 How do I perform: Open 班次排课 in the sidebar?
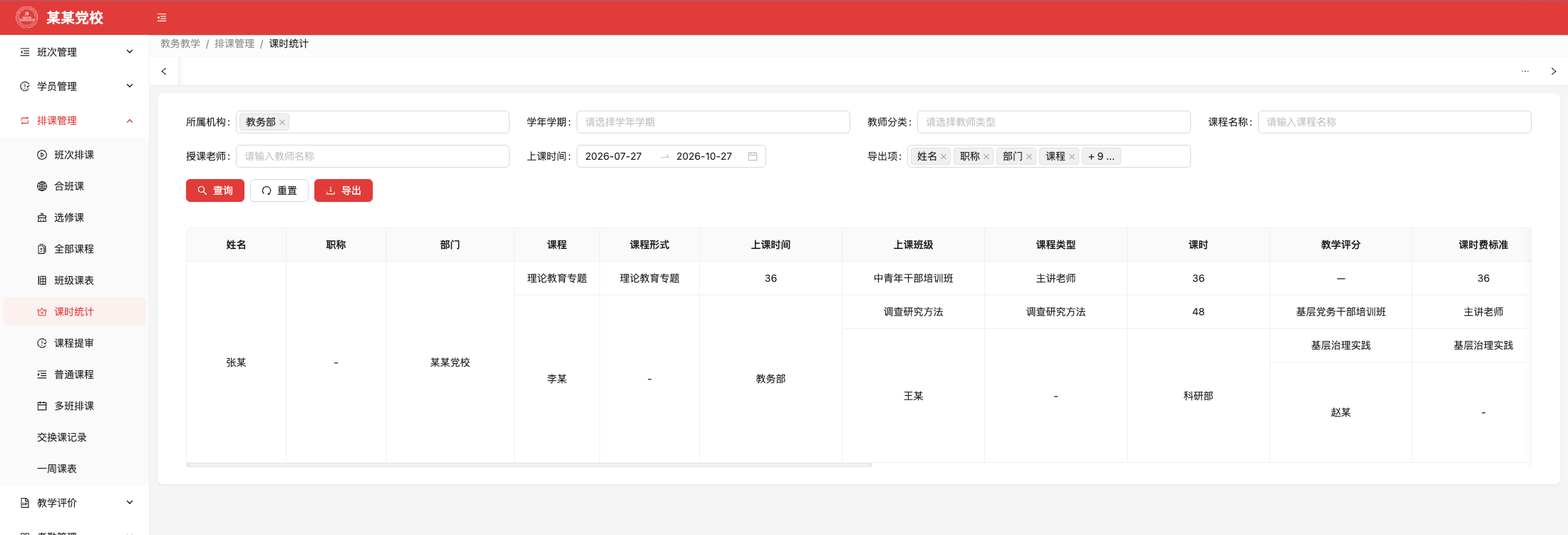coord(74,155)
